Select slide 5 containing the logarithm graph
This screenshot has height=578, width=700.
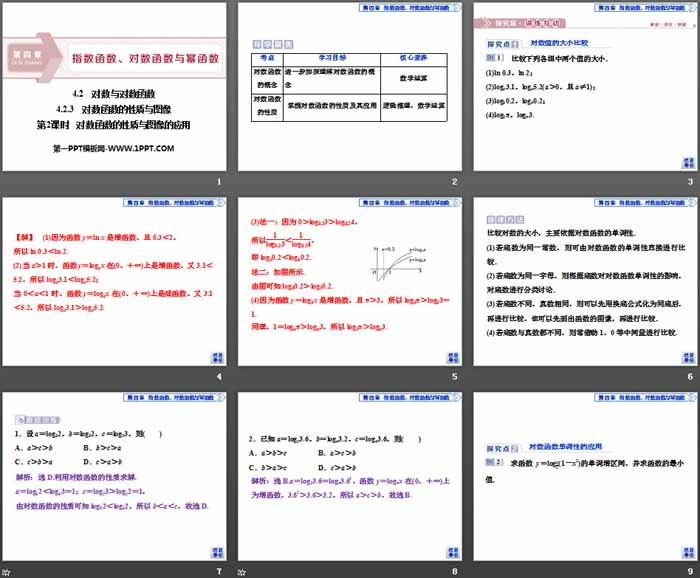point(350,282)
